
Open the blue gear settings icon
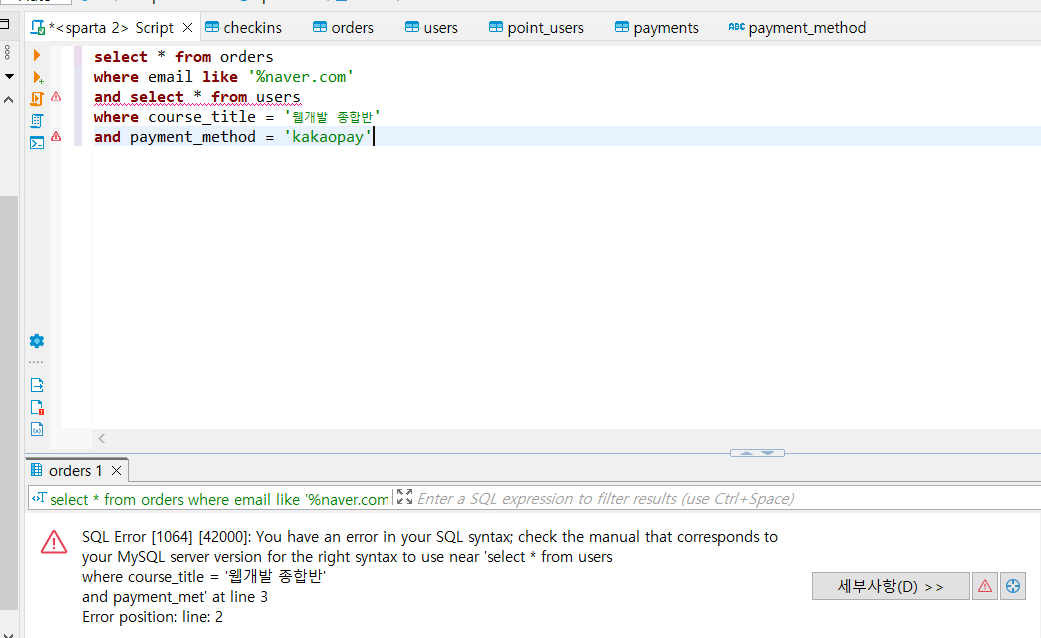tap(37, 341)
